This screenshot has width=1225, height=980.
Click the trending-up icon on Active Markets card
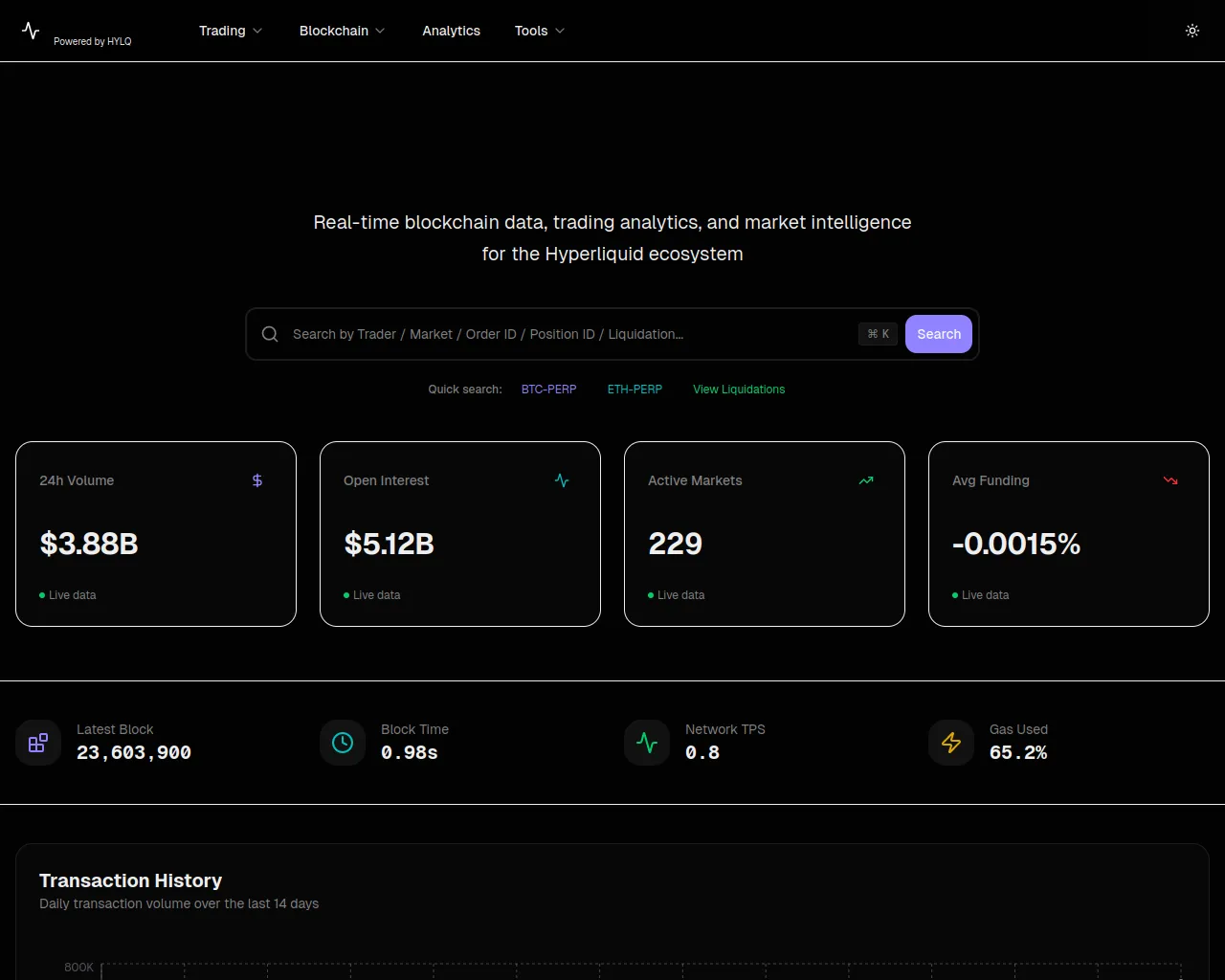866,480
